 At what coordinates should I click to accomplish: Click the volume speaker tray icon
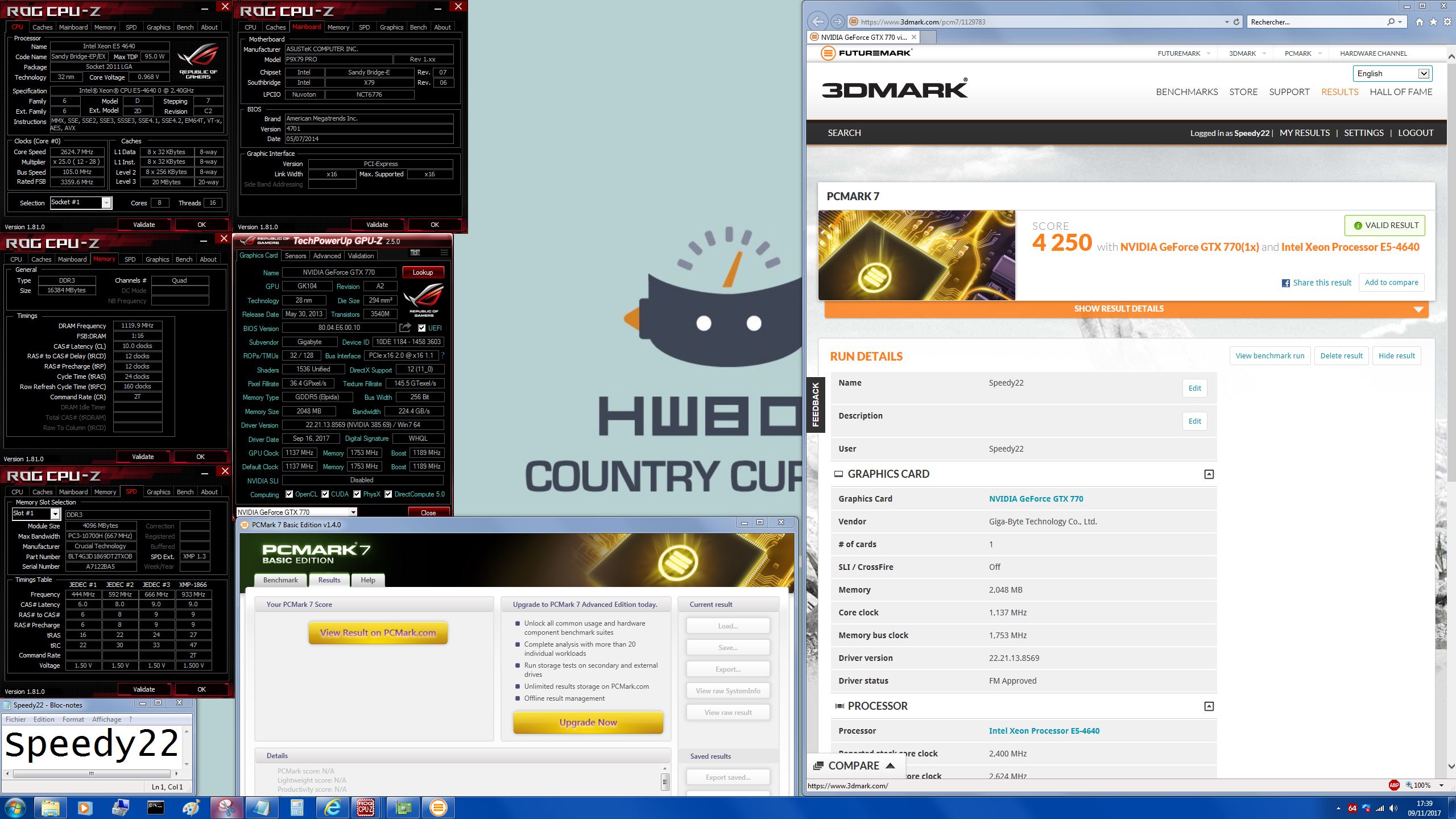pyautogui.click(x=1393, y=808)
